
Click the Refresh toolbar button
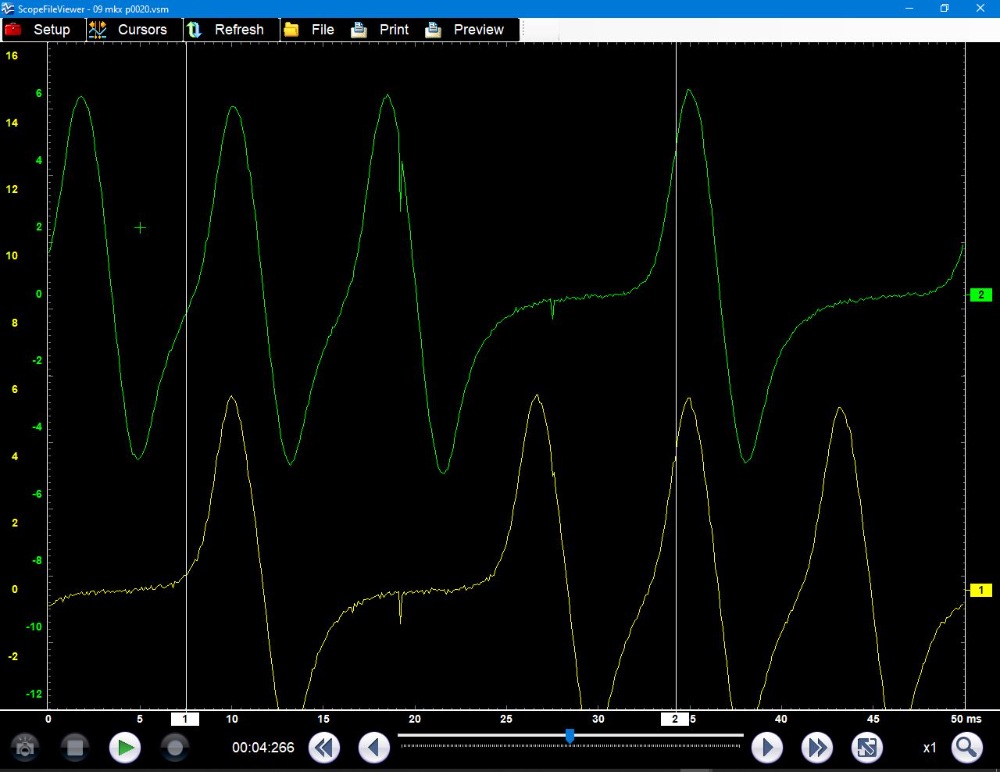[226, 29]
